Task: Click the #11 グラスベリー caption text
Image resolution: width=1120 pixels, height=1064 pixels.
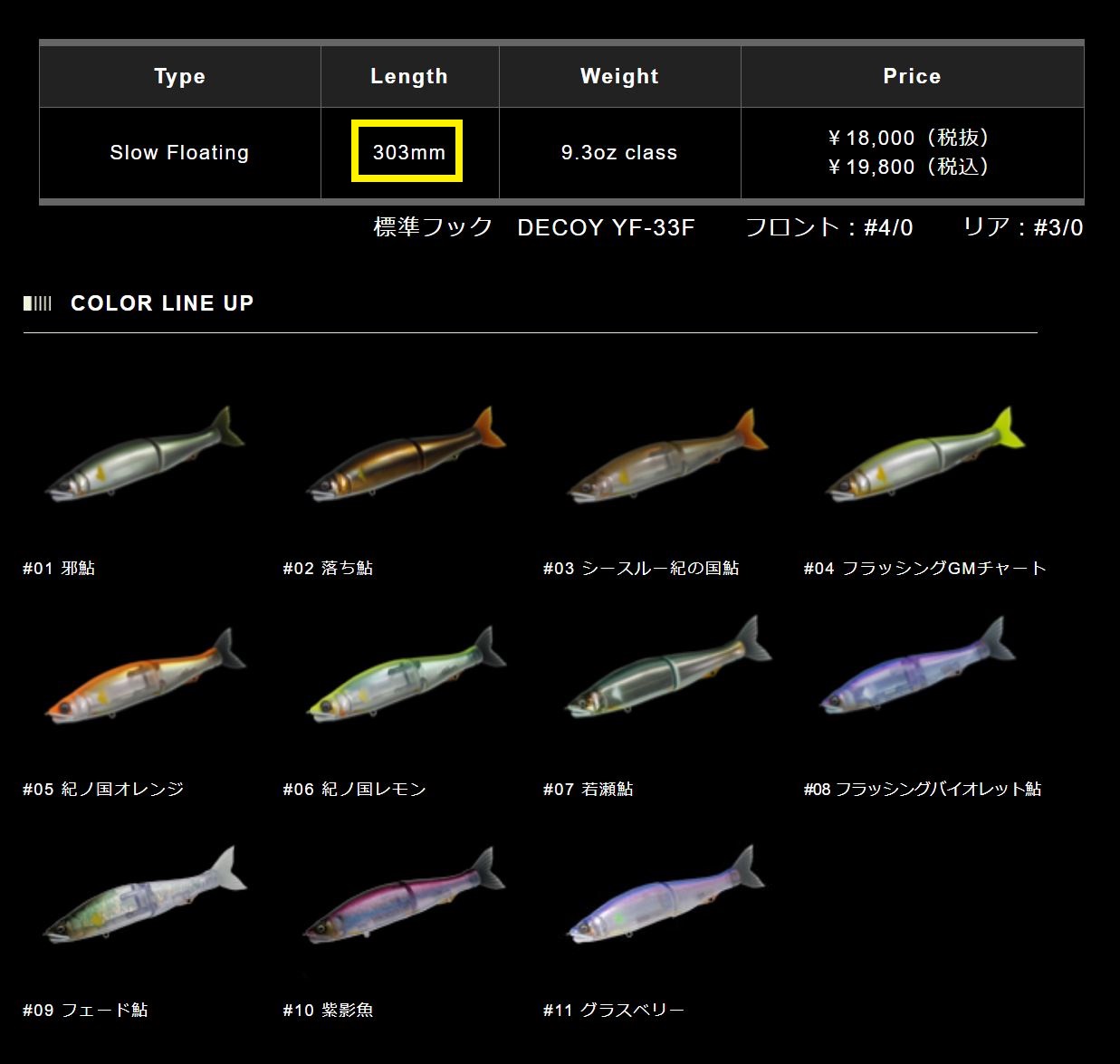Action: 614,1010
